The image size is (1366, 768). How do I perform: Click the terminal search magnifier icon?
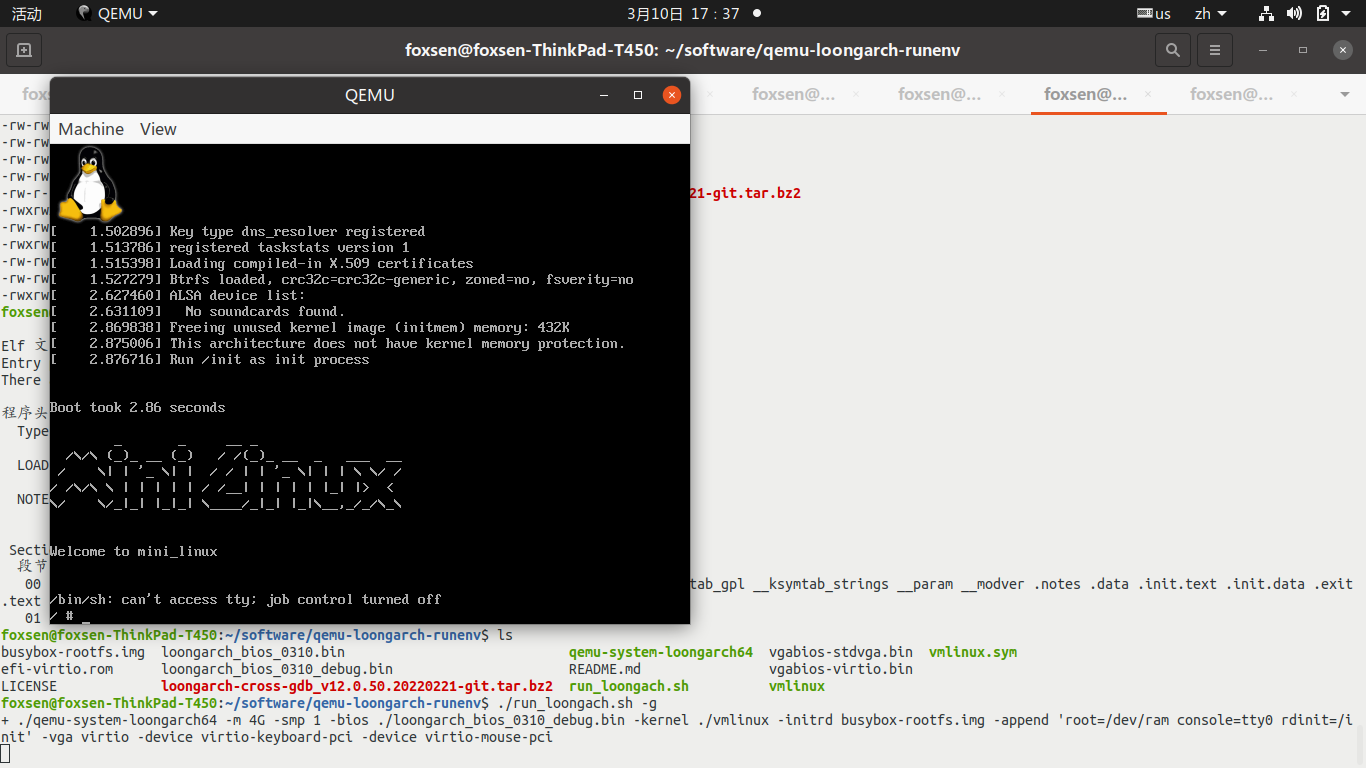point(1172,50)
